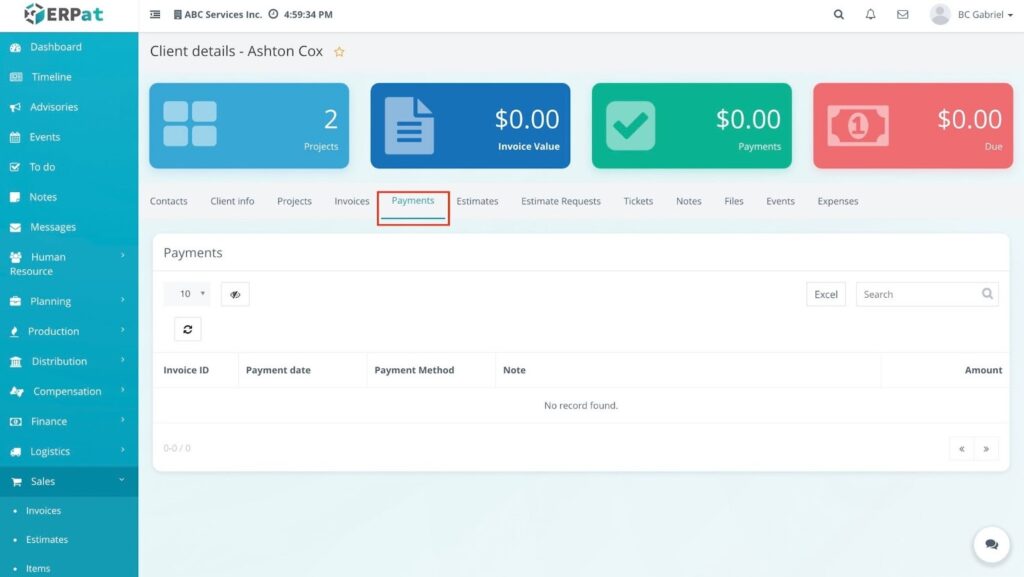Viewport: 1024px width, 577px height.
Task: Expand the Human Resource menu
Action: click(66, 264)
